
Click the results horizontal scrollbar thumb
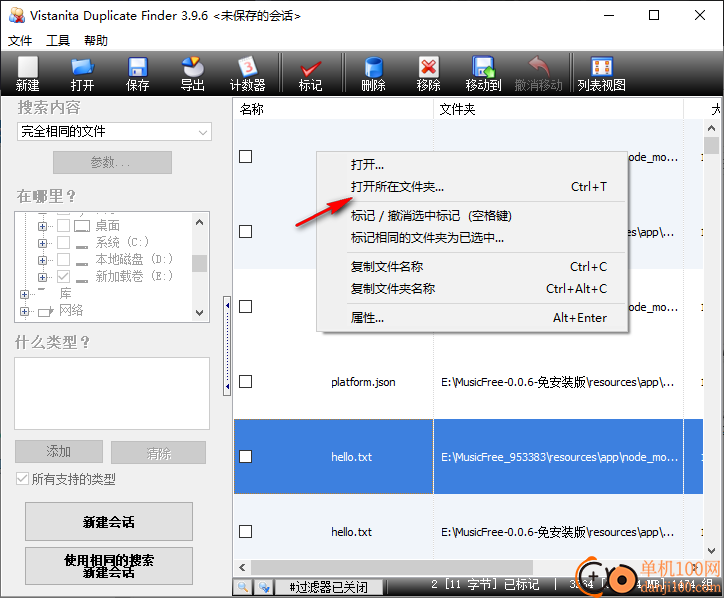(392, 567)
